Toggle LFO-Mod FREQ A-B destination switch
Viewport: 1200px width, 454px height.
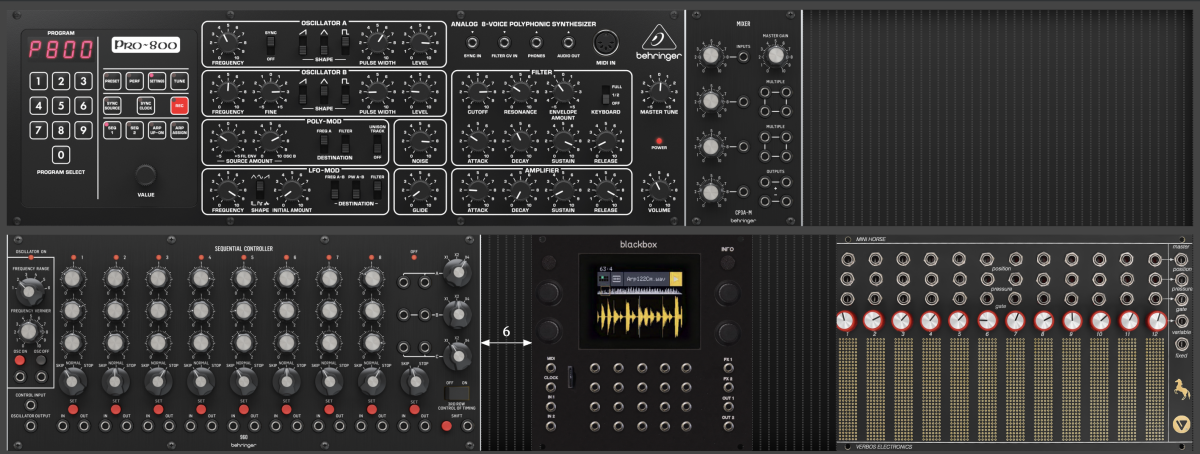pos(334,190)
